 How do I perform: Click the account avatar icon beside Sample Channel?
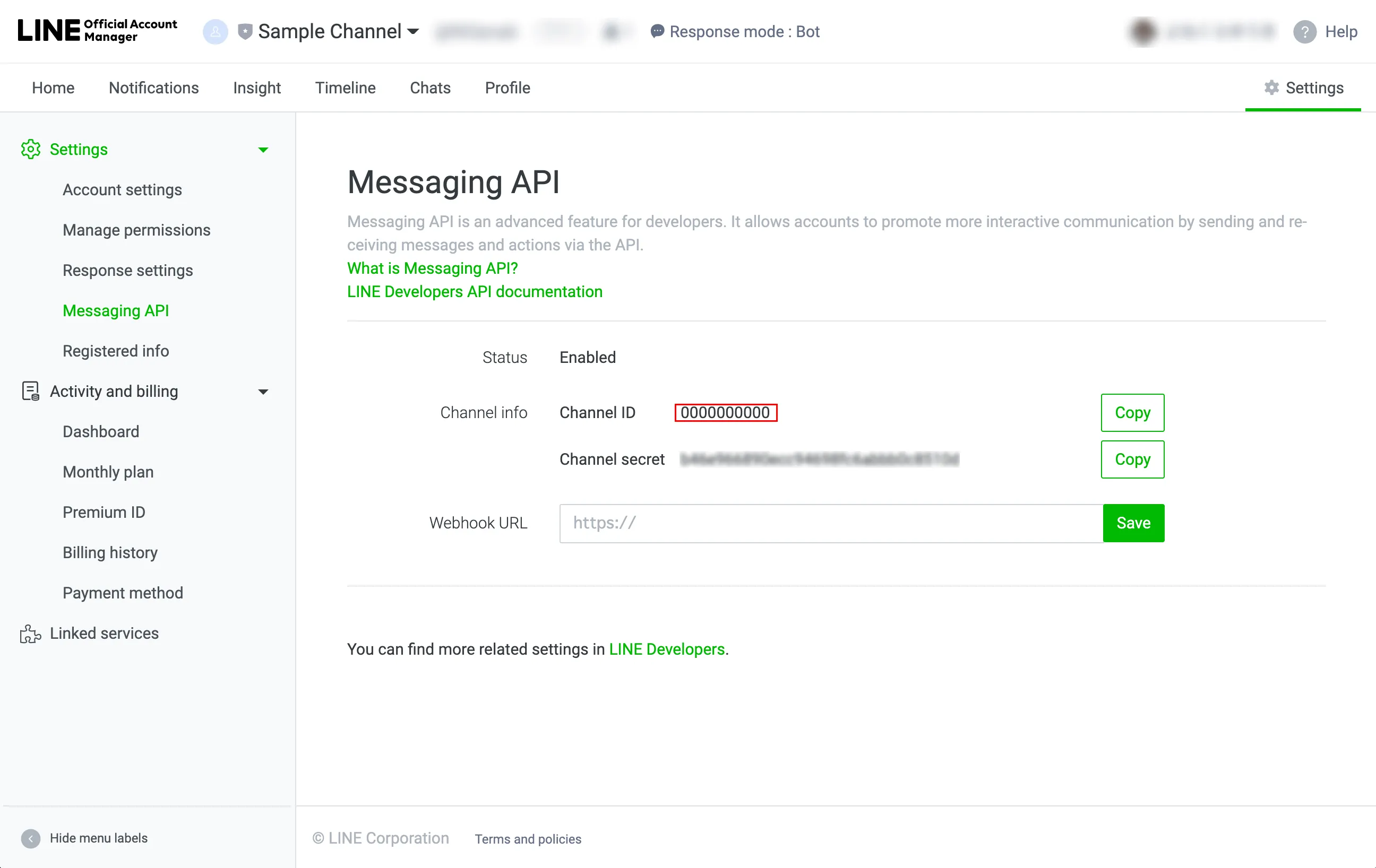[216, 31]
